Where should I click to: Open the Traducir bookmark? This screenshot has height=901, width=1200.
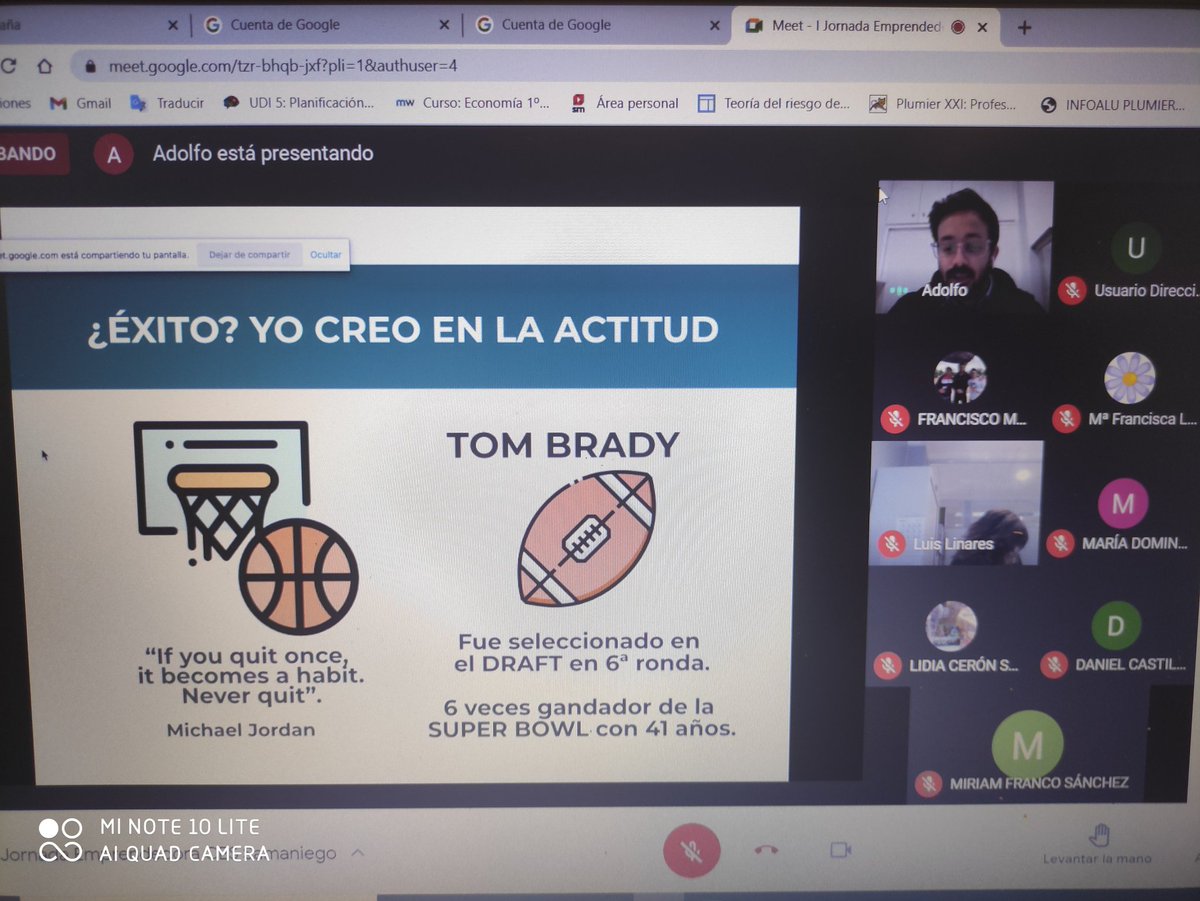tap(167, 103)
